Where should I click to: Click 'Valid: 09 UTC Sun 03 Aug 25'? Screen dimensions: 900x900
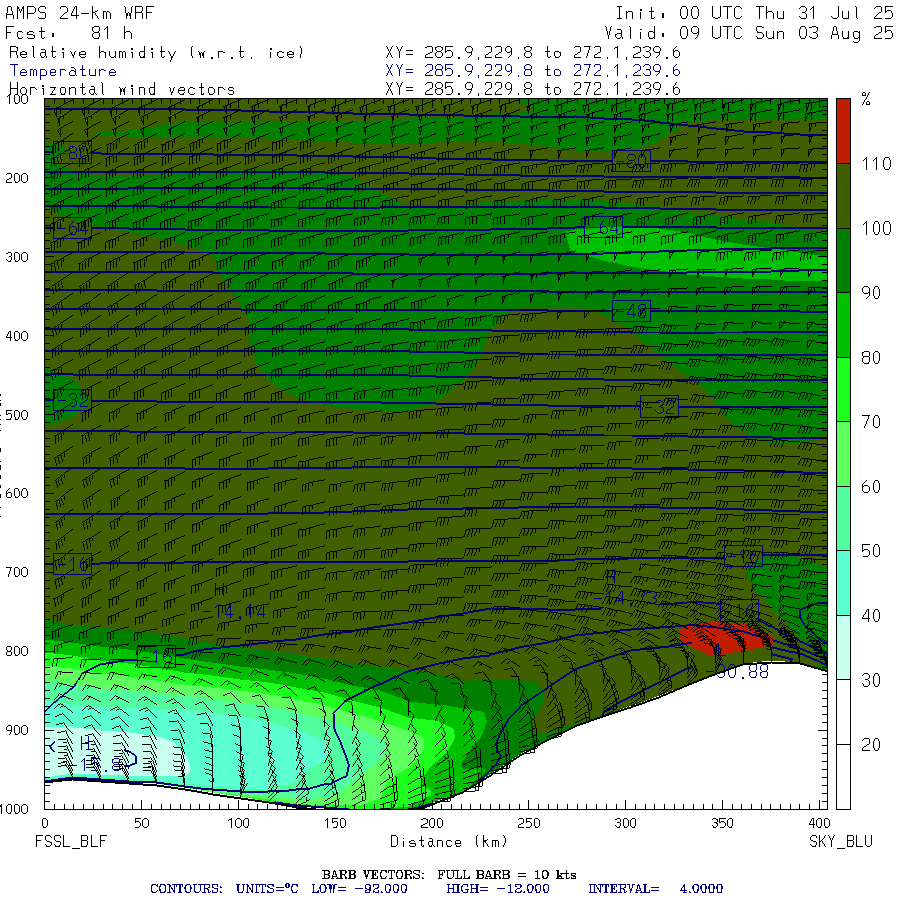(x=748, y=33)
